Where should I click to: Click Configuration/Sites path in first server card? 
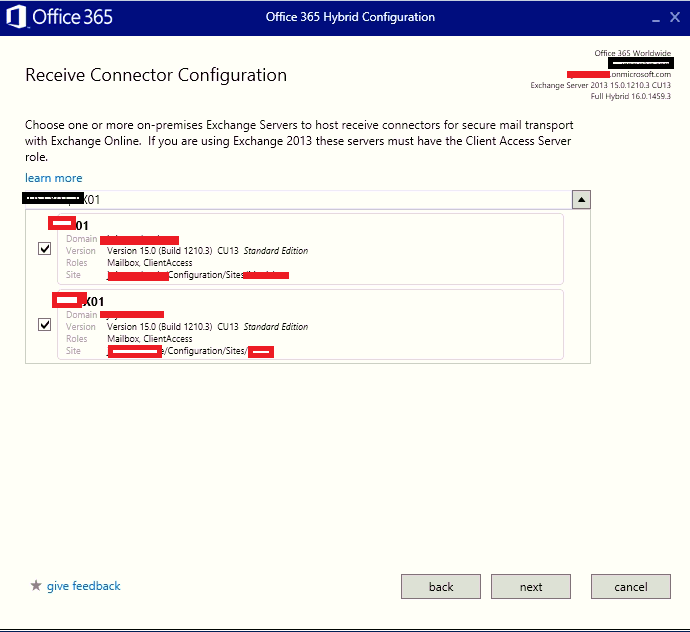click(206, 275)
